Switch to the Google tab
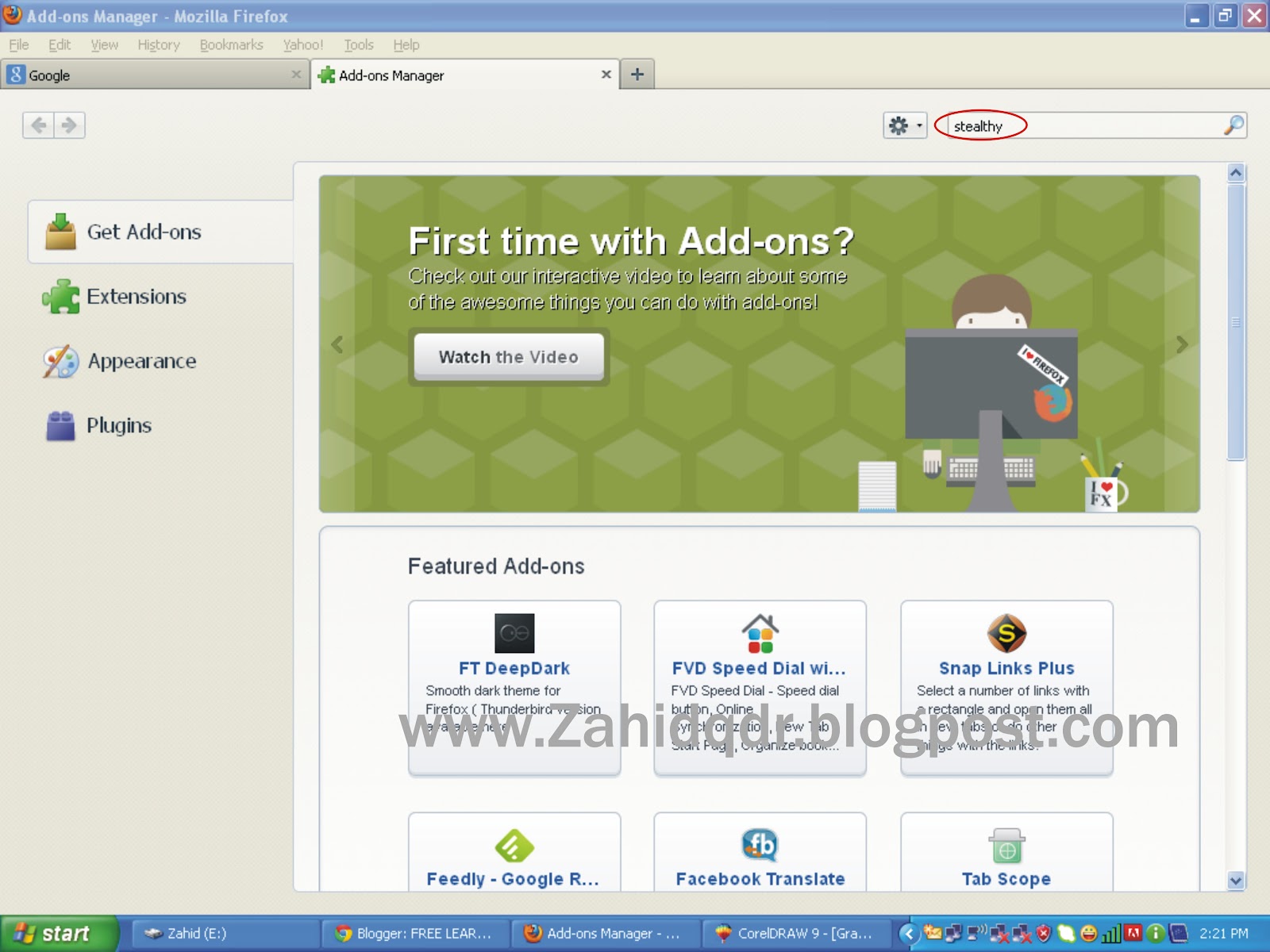 click(x=155, y=75)
